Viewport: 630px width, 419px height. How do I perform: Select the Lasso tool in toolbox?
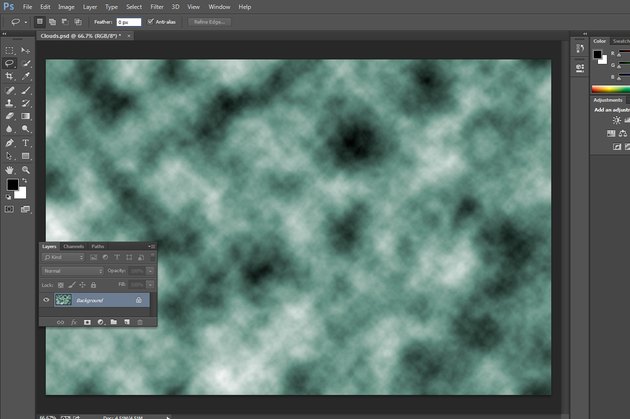(9, 63)
